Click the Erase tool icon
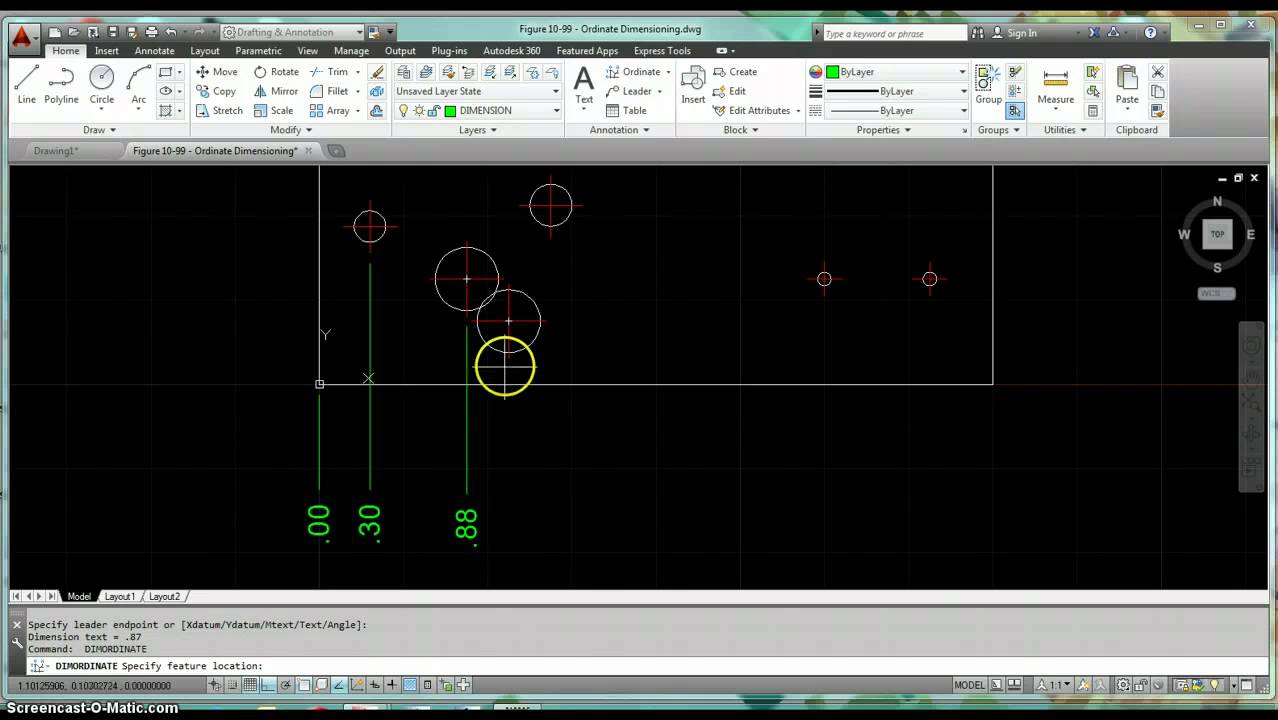Screen dimensions: 1278x720 (x=377, y=72)
